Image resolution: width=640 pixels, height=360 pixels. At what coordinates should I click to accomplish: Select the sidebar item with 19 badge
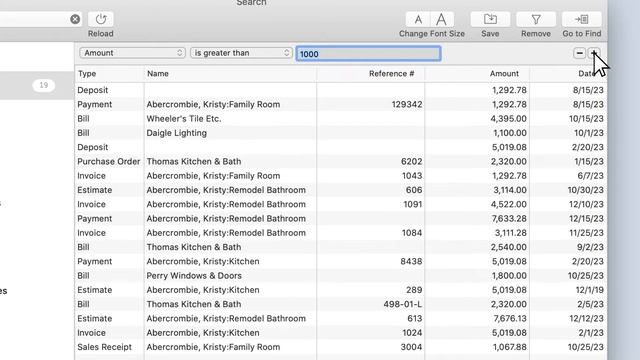[37, 85]
